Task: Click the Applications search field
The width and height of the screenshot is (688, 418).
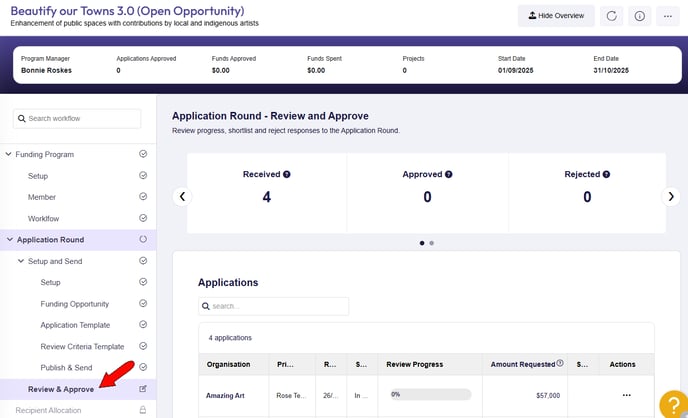Action: tap(274, 306)
